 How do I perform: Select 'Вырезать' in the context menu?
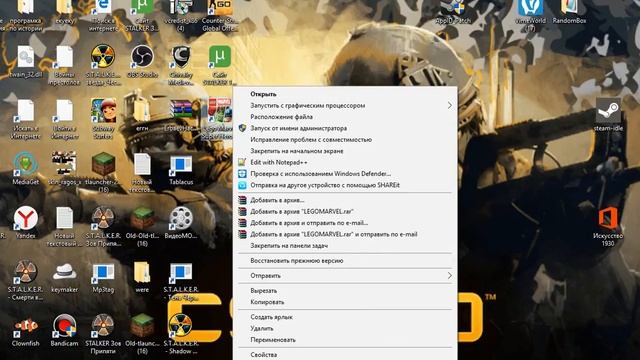345,291
